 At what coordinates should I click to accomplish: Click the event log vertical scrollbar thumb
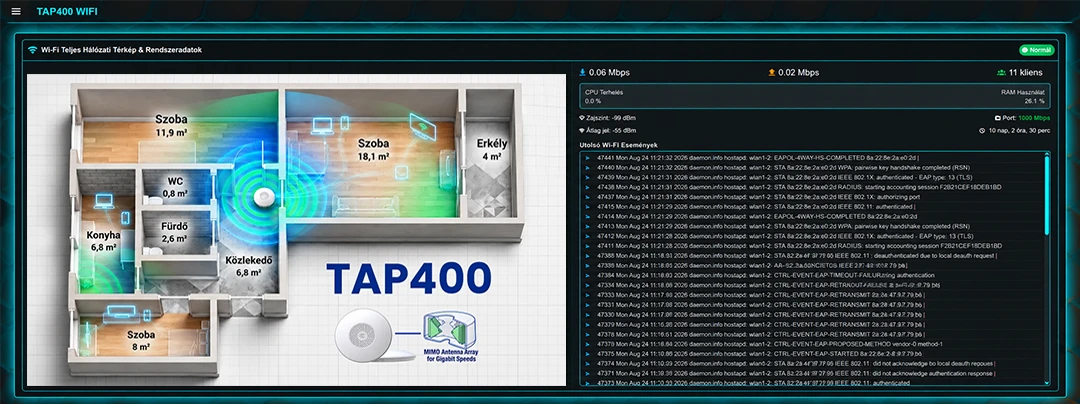coord(1047,193)
